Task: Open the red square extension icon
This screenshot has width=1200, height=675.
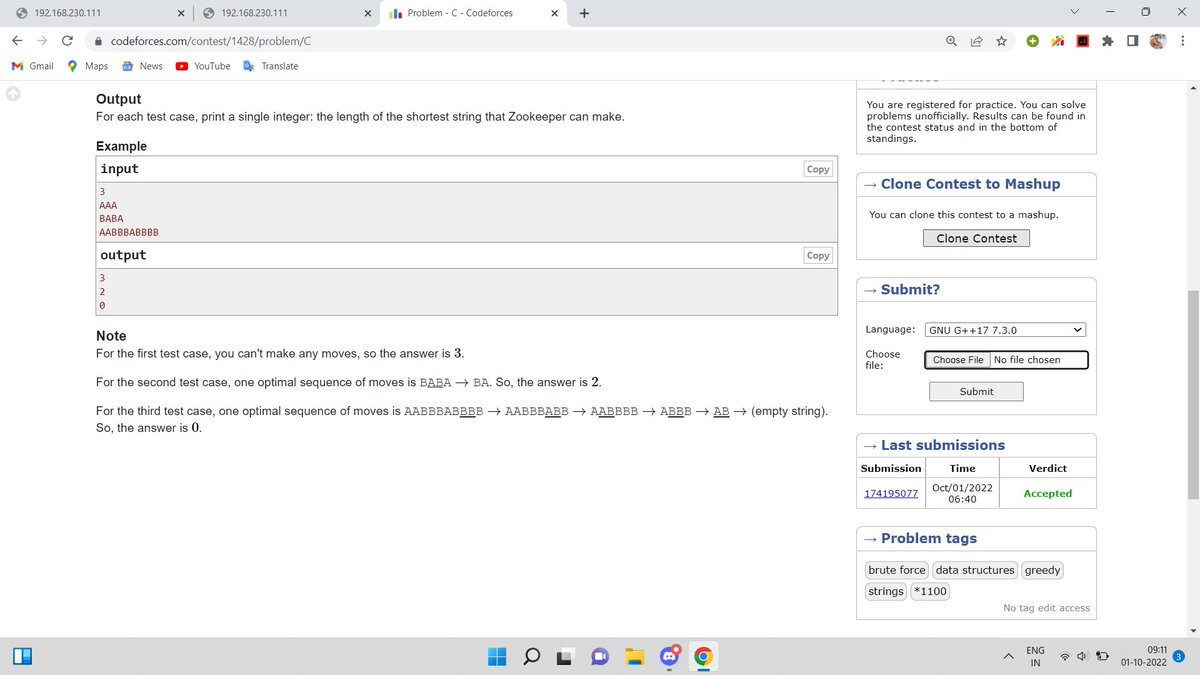Action: pos(1082,41)
